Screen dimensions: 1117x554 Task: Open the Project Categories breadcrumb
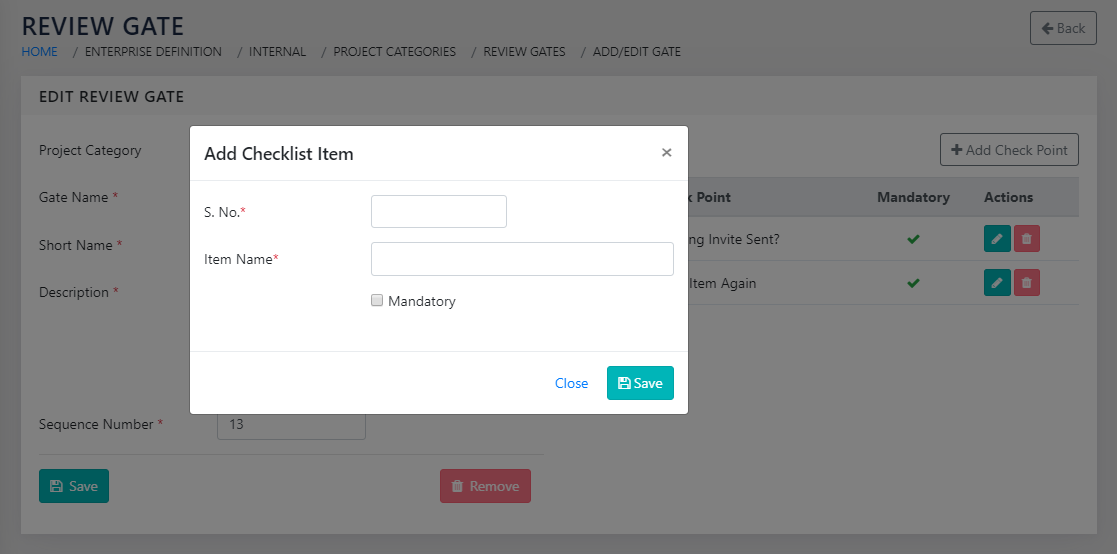pyautogui.click(x=394, y=51)
